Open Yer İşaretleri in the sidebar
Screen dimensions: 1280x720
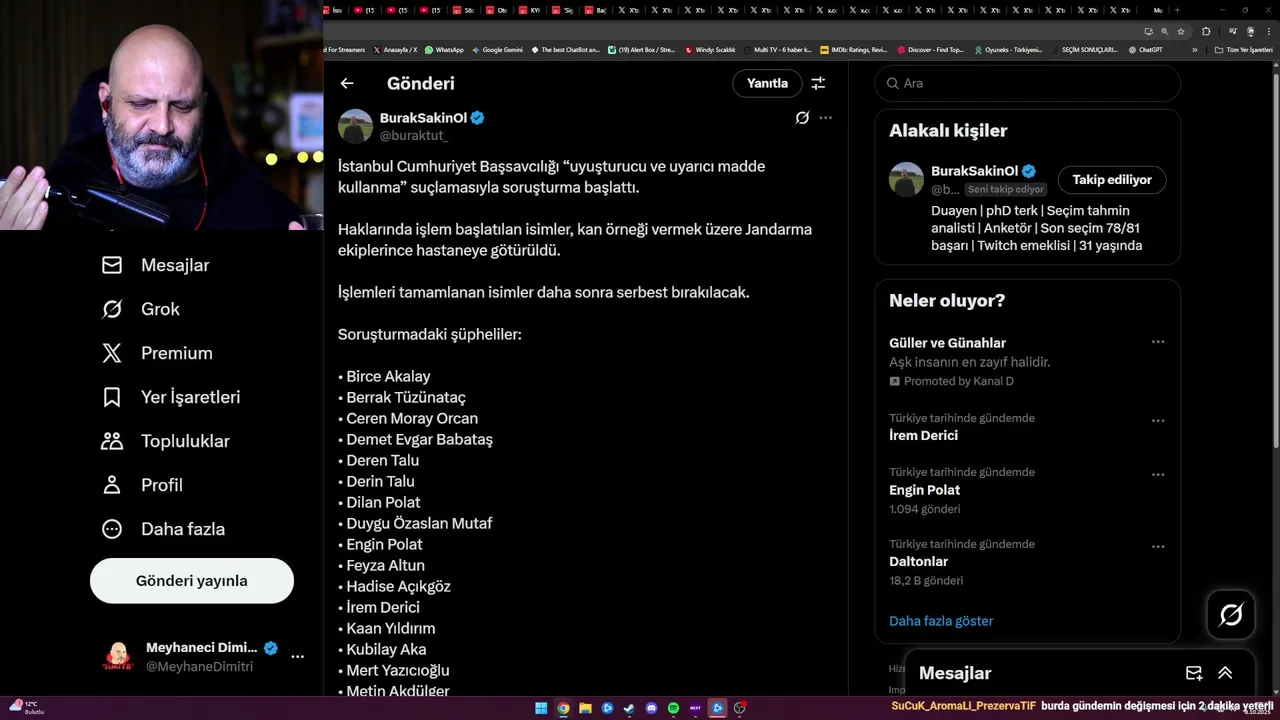click(x=171, y=397)
